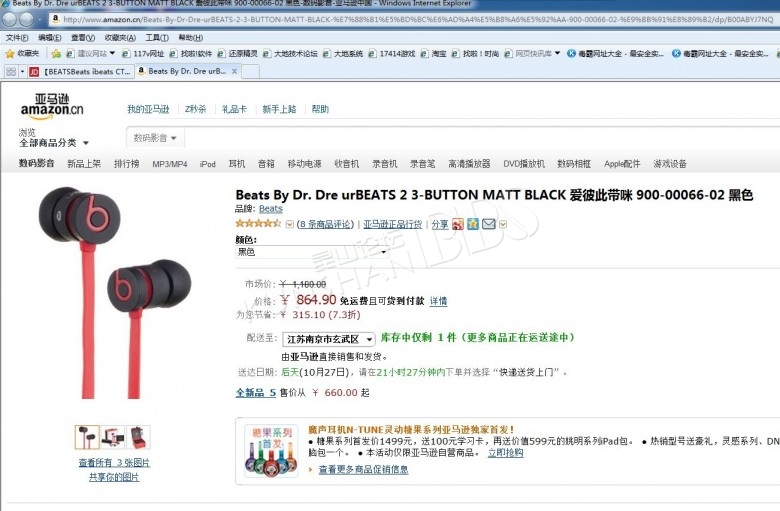Click the add-to-favorites-bar star icon
Viewport: 780px width, 511px height.
tap(56, 53)
